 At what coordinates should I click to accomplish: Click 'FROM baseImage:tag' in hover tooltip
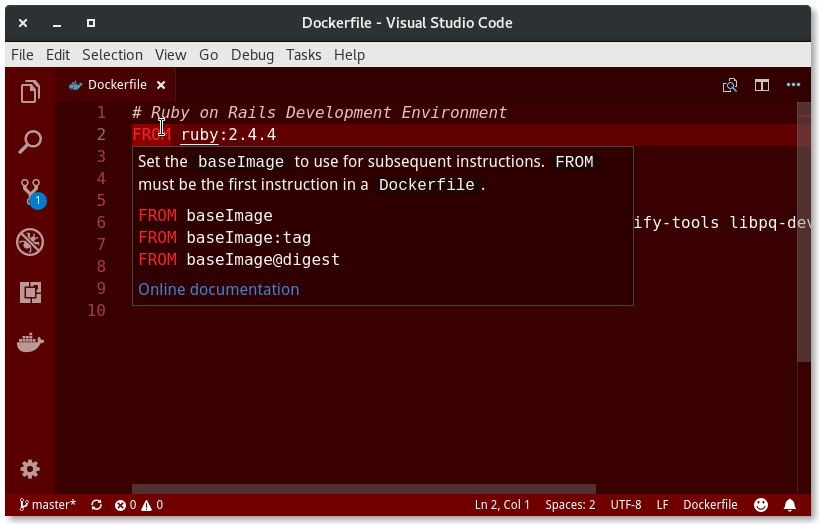click(x=225, y=238)
